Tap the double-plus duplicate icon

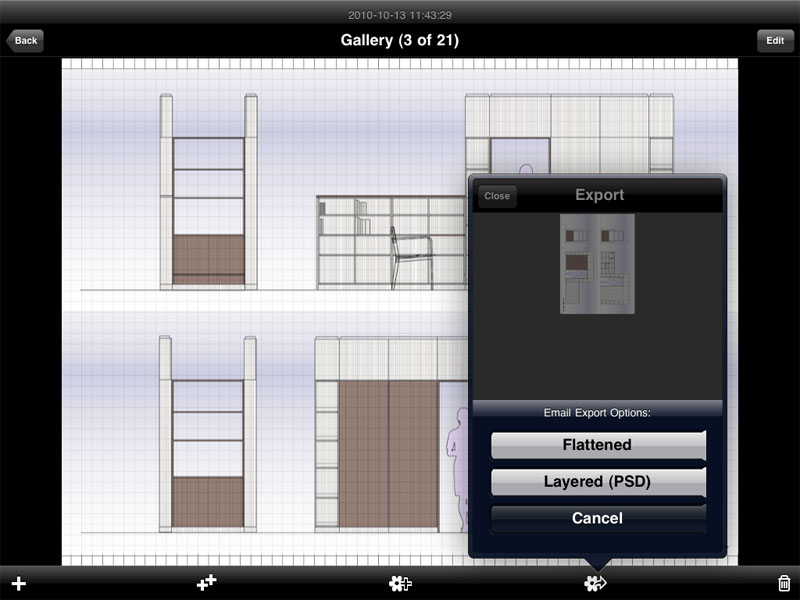coord(206,582)
